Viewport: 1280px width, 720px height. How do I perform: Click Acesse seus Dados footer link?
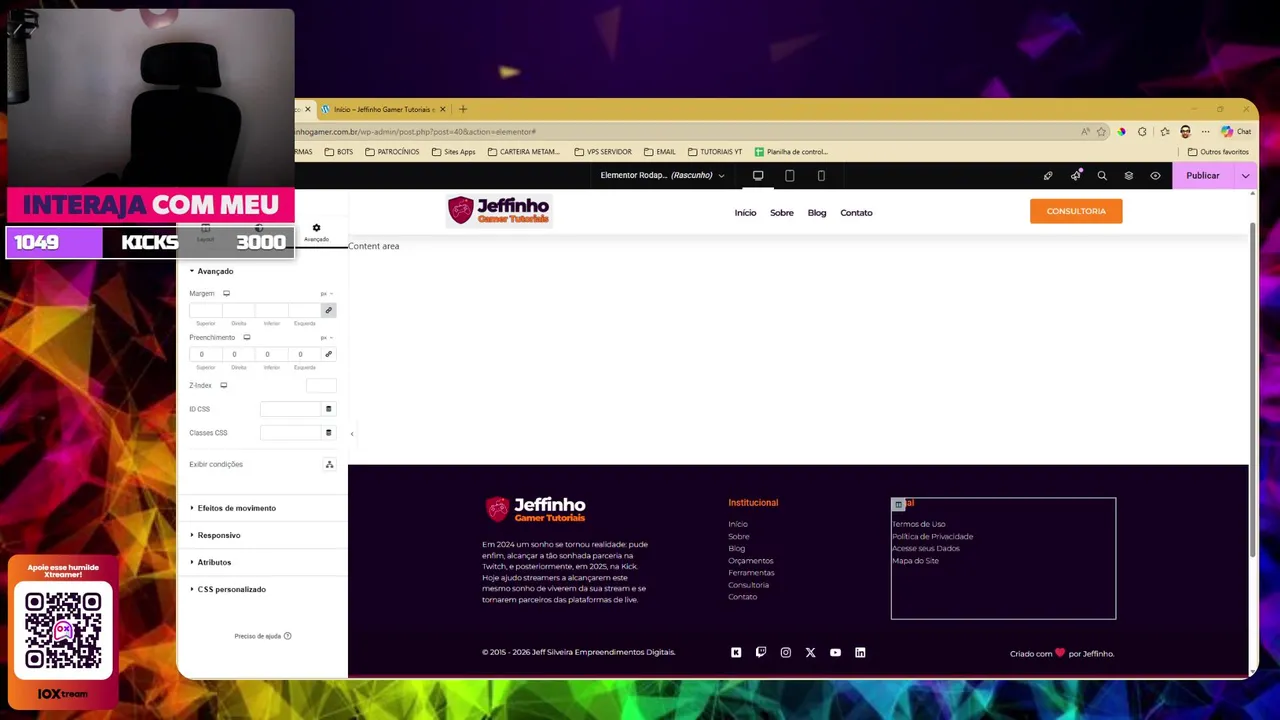[925, 548]
